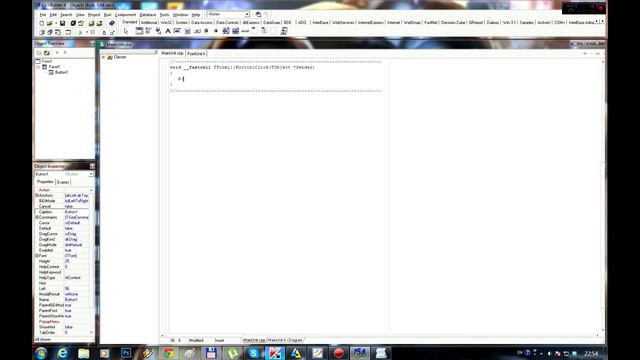Expand the Classes node in class explorer
640x360 pixels.
(x=104, y=57)
